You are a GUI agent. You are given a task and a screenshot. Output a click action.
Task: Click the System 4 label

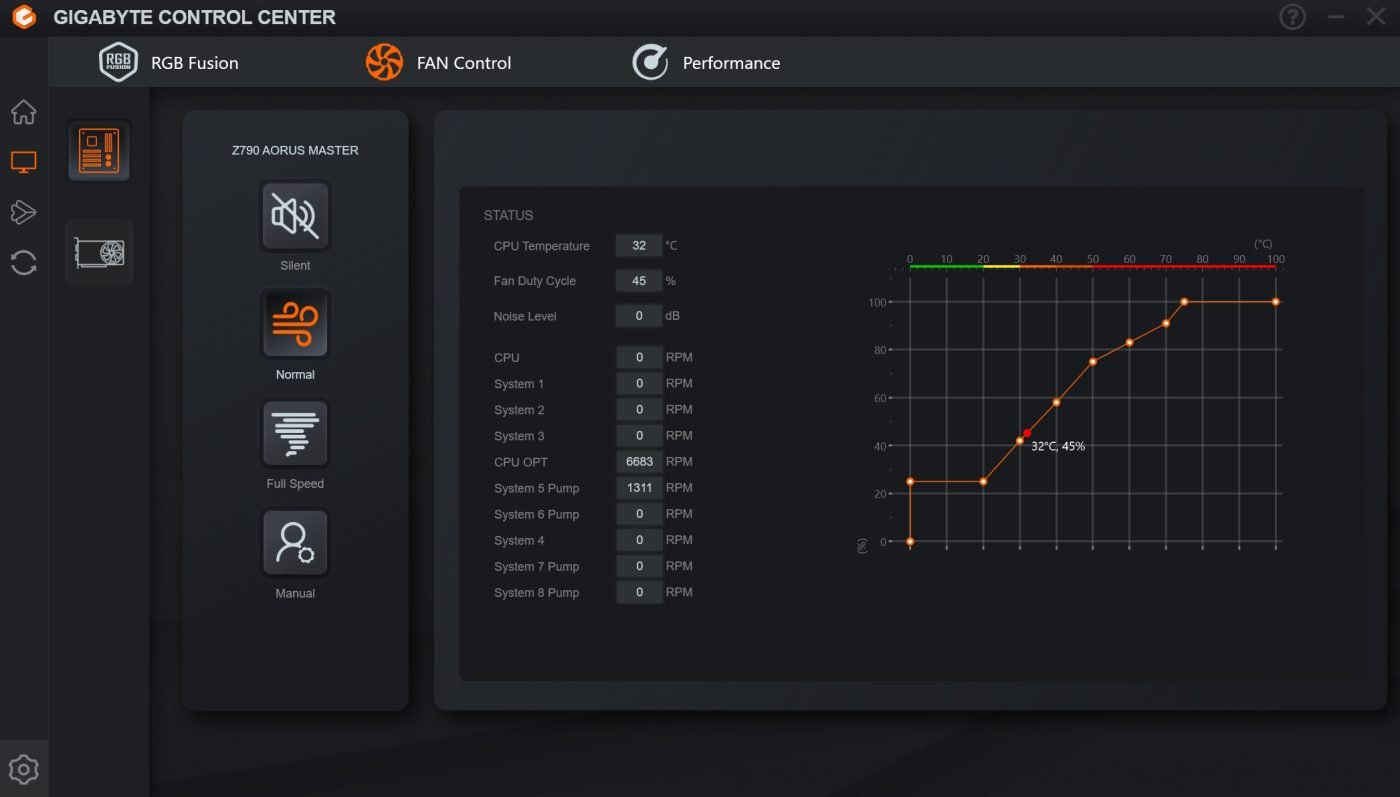coord(519,540)
